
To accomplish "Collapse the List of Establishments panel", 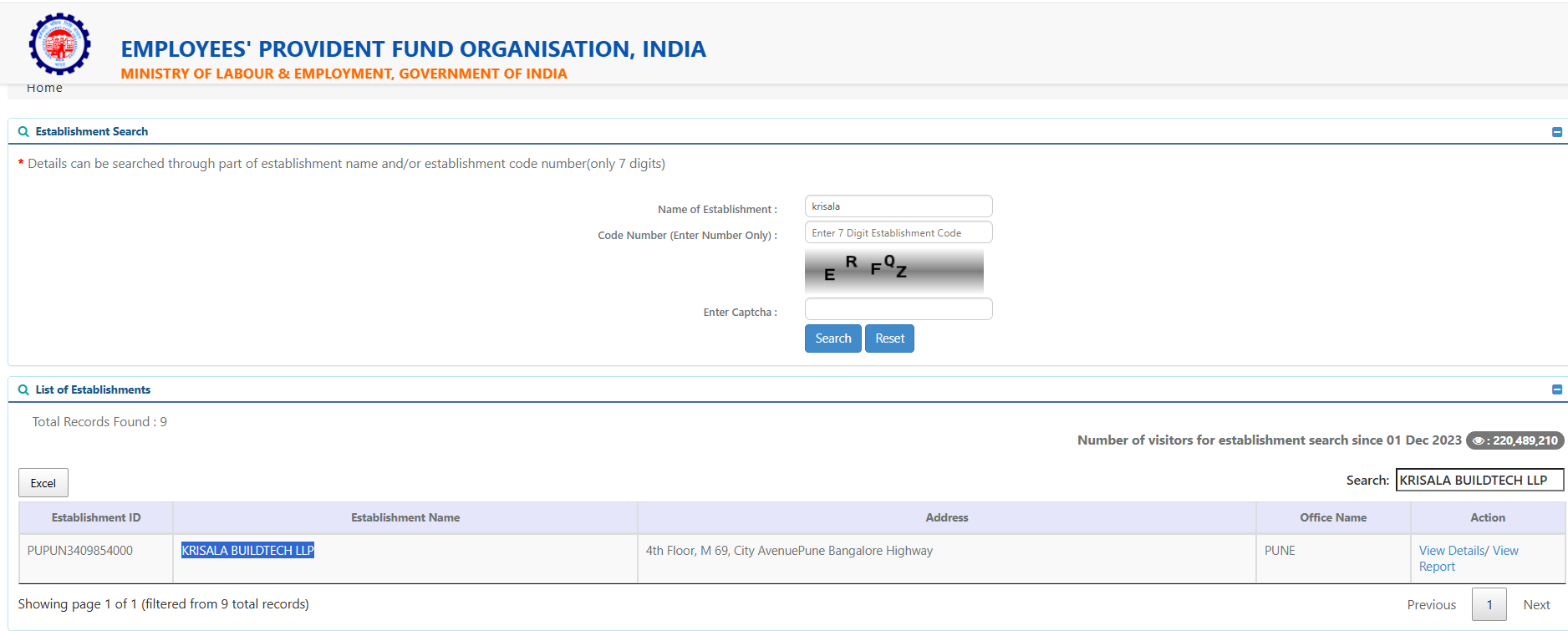I will click(1556, 390).
